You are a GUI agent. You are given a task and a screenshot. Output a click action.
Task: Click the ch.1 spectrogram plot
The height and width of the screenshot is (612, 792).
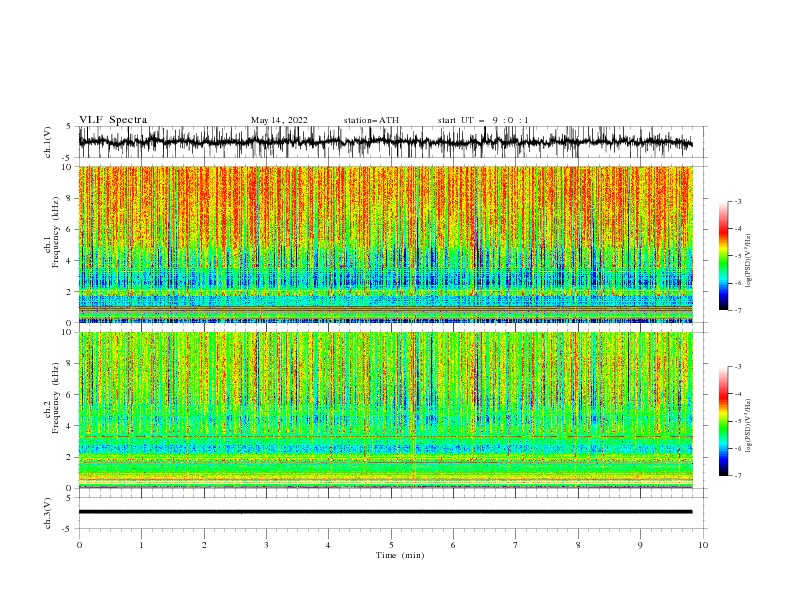point(385,244)
